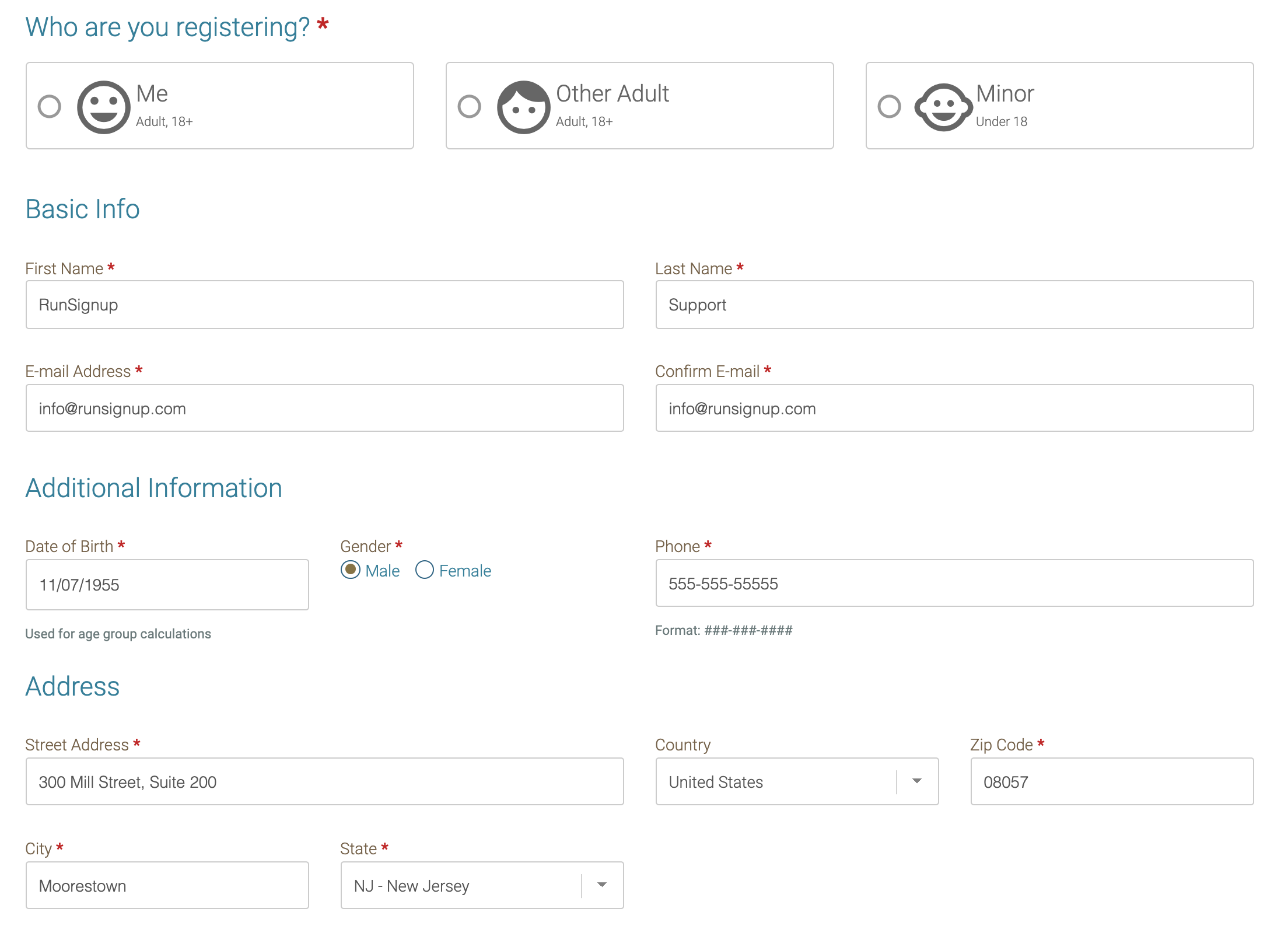
Task: Select the Me registration option
Action: click(x=50, y=106)
